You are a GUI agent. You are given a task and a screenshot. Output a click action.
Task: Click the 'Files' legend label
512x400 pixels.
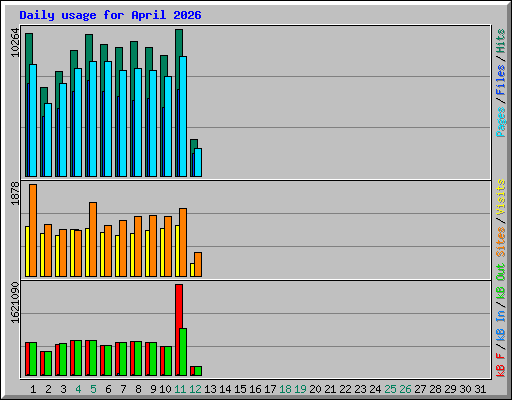[x=500, y=80]
